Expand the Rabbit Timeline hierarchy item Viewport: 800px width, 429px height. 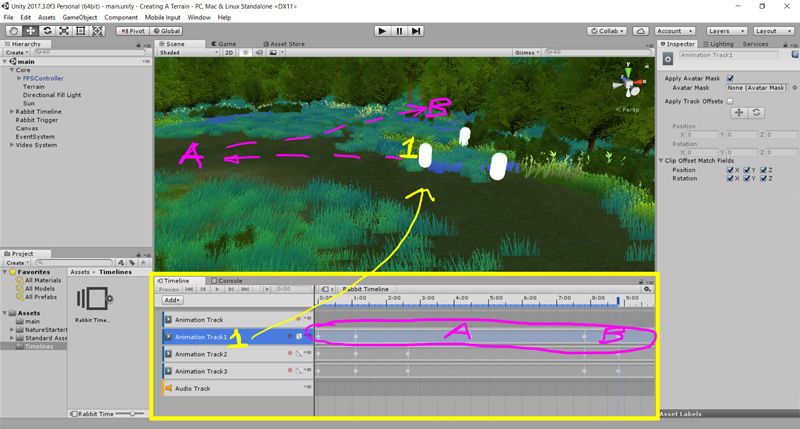pos(11,110)
